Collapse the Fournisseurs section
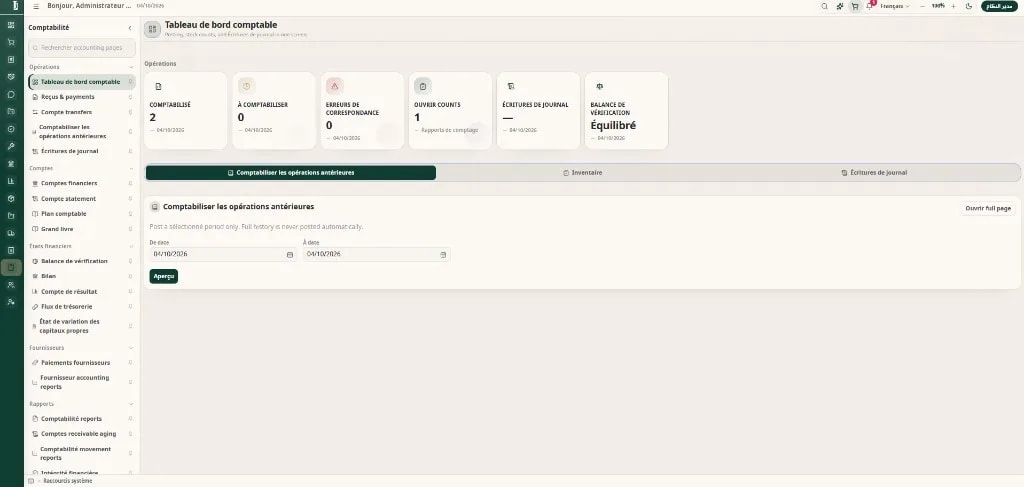 pyautogui.click(x=131, y=348)
